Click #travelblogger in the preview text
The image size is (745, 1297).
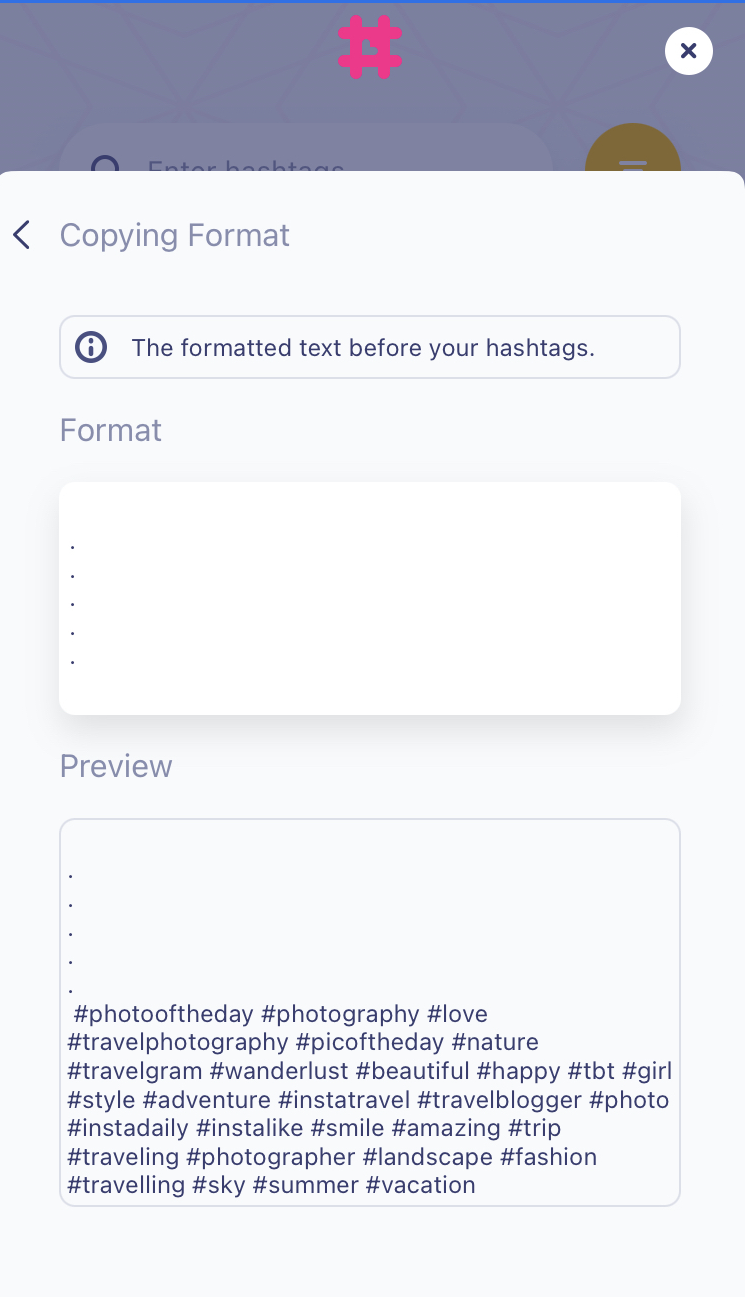499,1100
